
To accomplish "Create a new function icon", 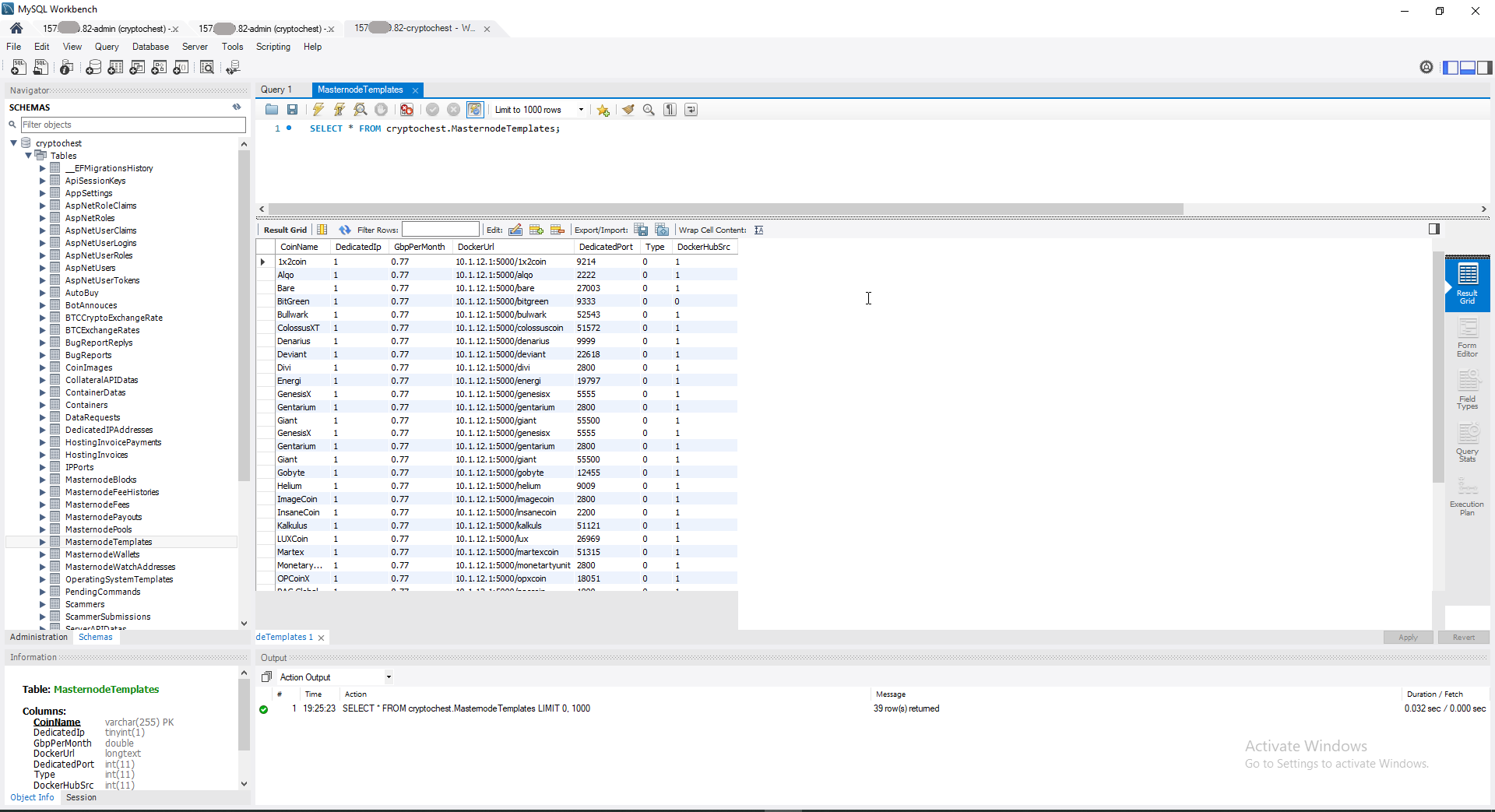I will click(181, 68).
